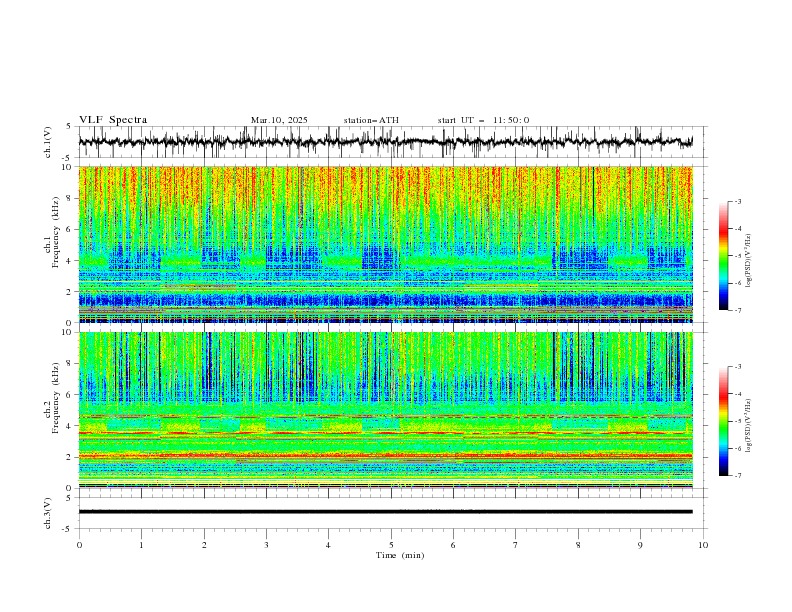Viewport: 792px width, 612px height.
Task: Click the ch.2 frequency tick label "6"
Action: [x=71, y=395]
